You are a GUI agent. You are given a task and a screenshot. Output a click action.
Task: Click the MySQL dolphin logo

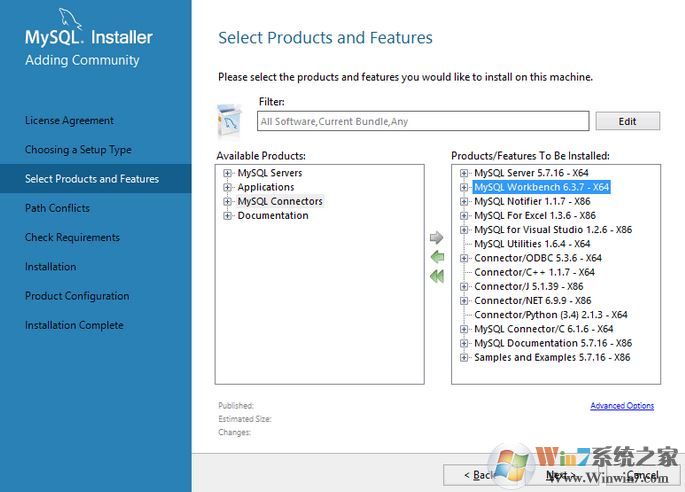tap(70, 18)
